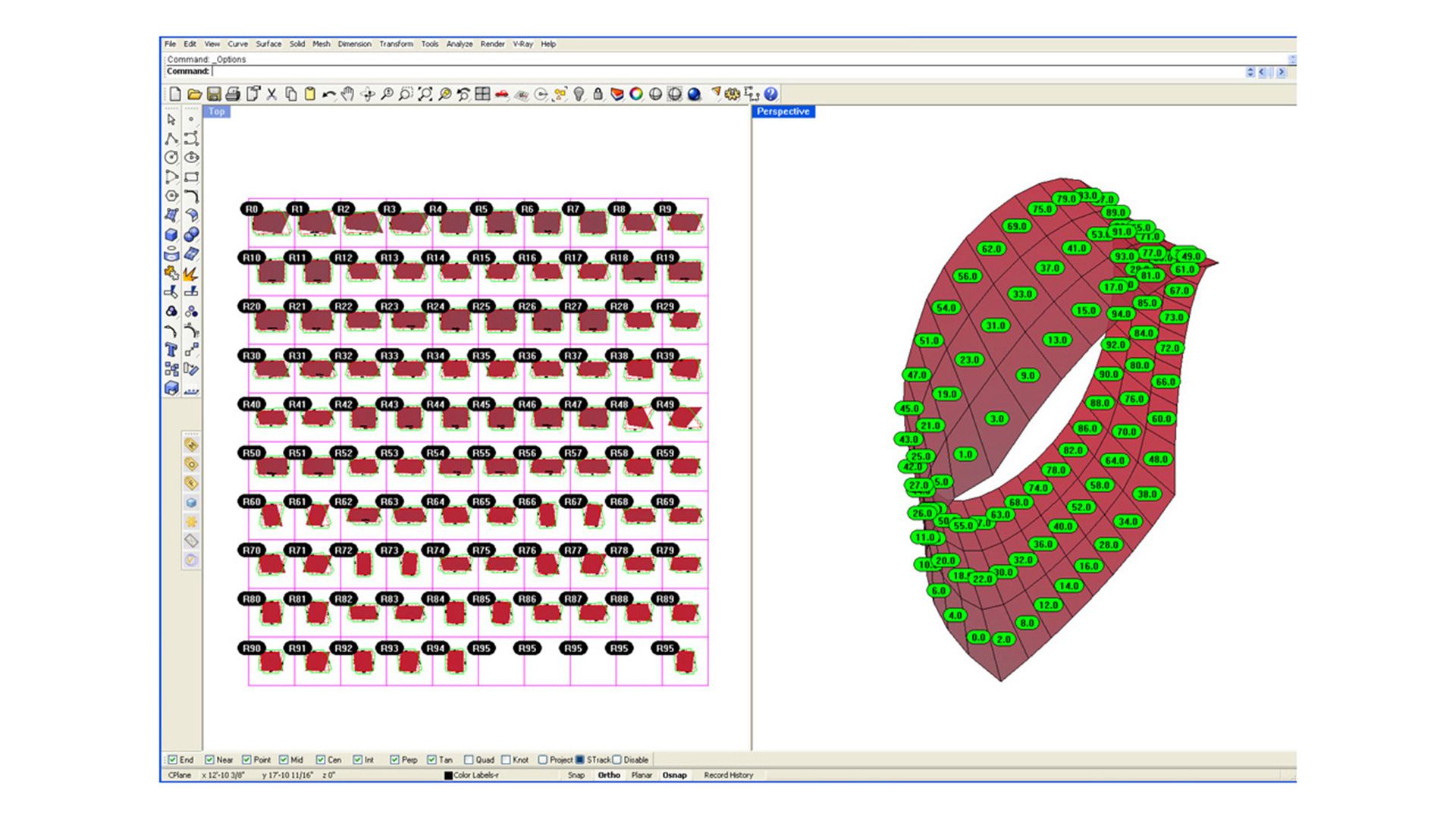
Task: Open Help via the question mark icon
Action: click(771, 94)
